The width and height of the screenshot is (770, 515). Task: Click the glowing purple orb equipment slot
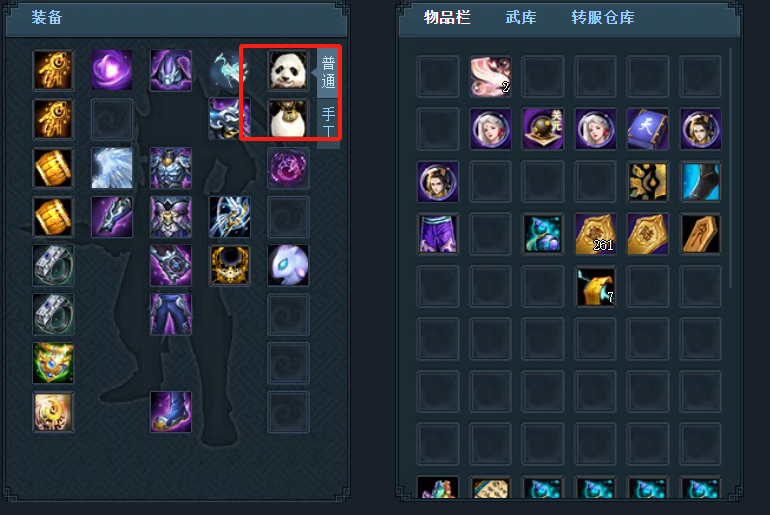coord(111,70)
